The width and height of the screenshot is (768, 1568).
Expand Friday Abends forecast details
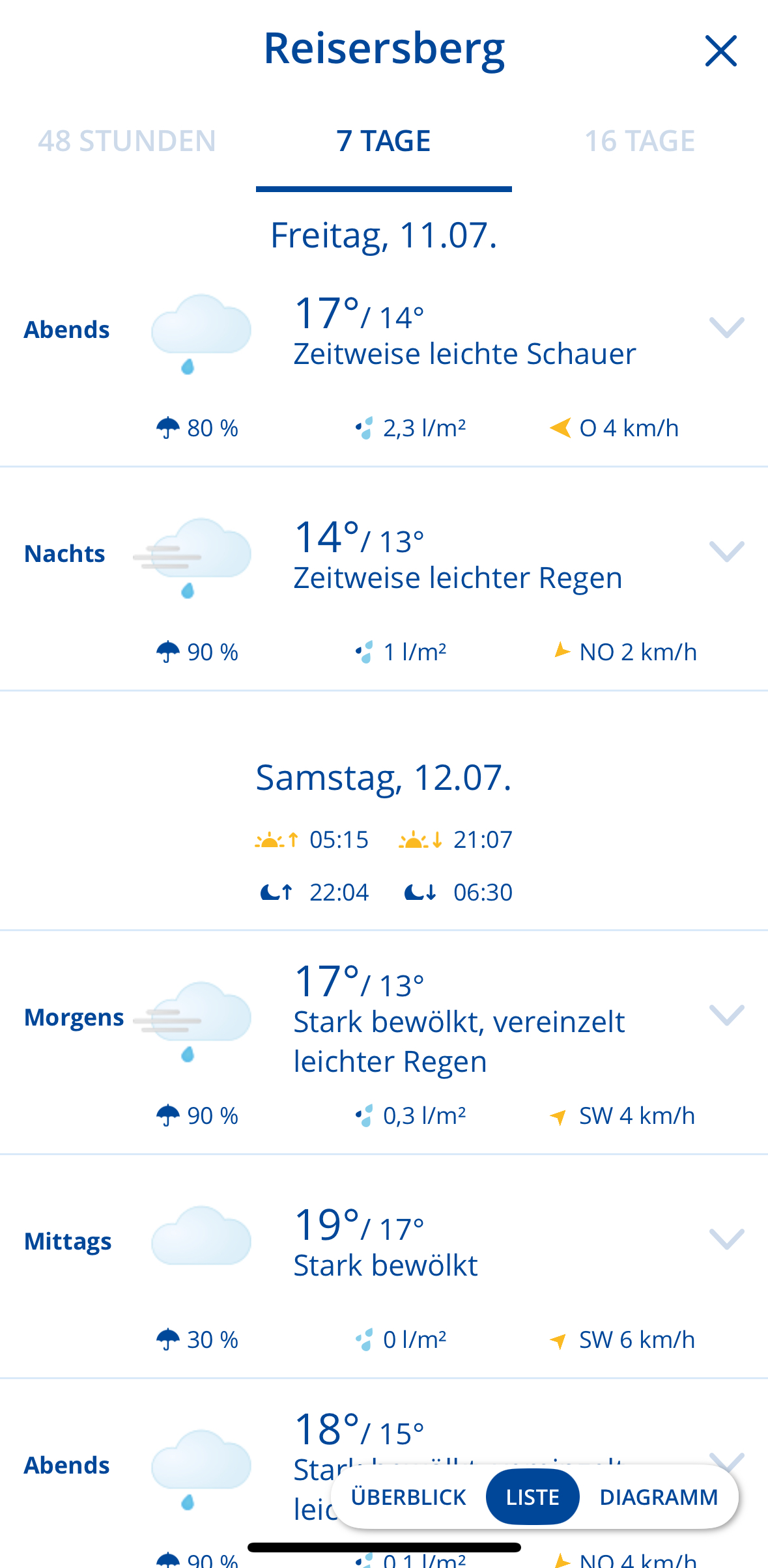(726, 327)
